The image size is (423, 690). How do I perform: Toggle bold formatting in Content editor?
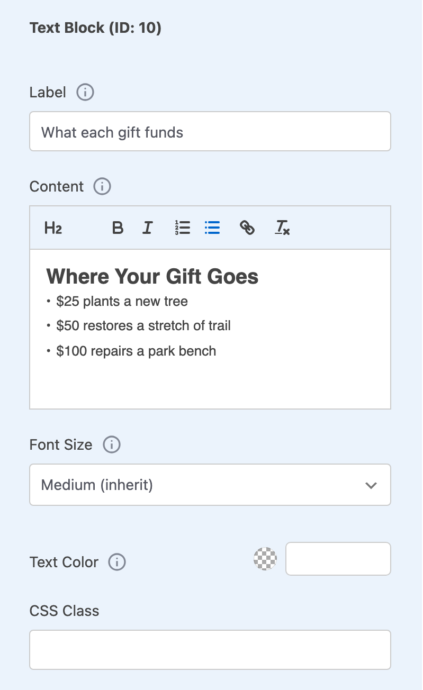118,228
